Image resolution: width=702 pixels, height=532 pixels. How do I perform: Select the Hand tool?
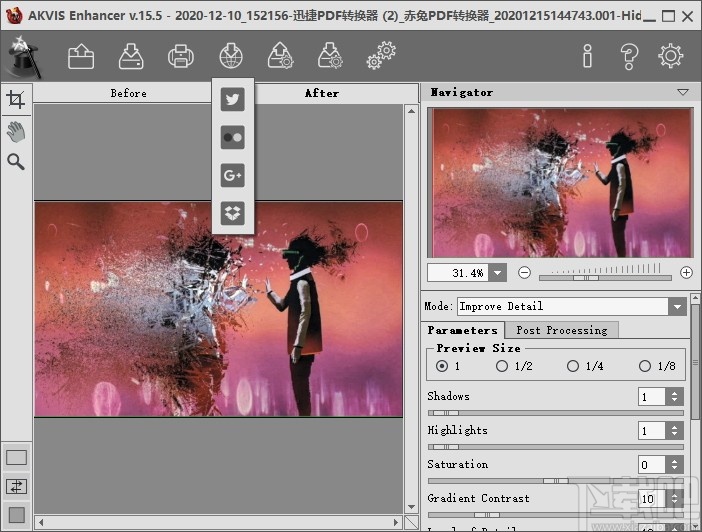point(16,132)
